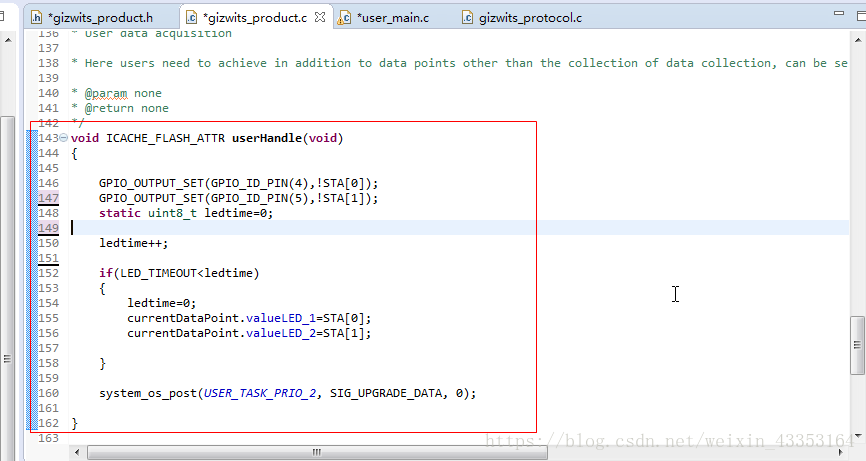Open the user_main.c tab
This screenshot has width=866, height=461.
click(393, 18)
